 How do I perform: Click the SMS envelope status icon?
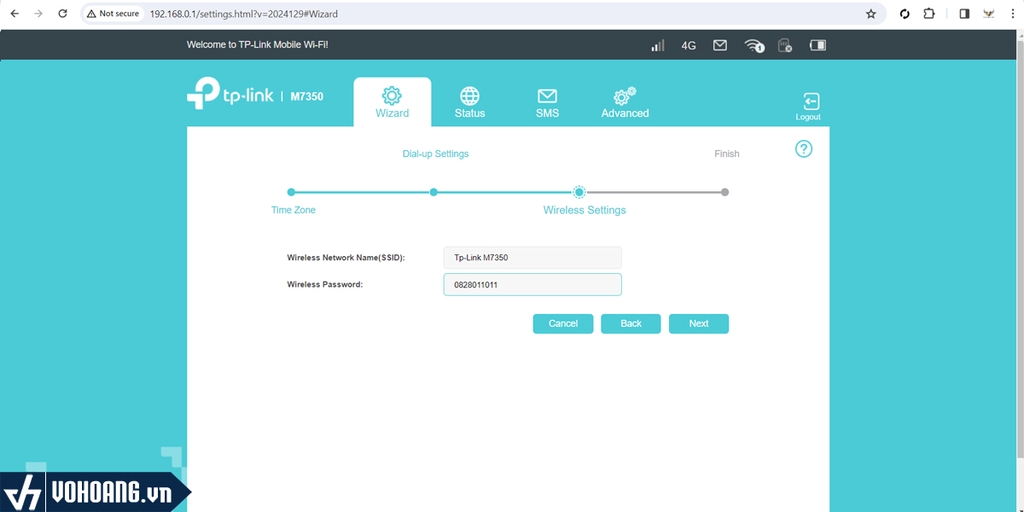coord(720,45)
